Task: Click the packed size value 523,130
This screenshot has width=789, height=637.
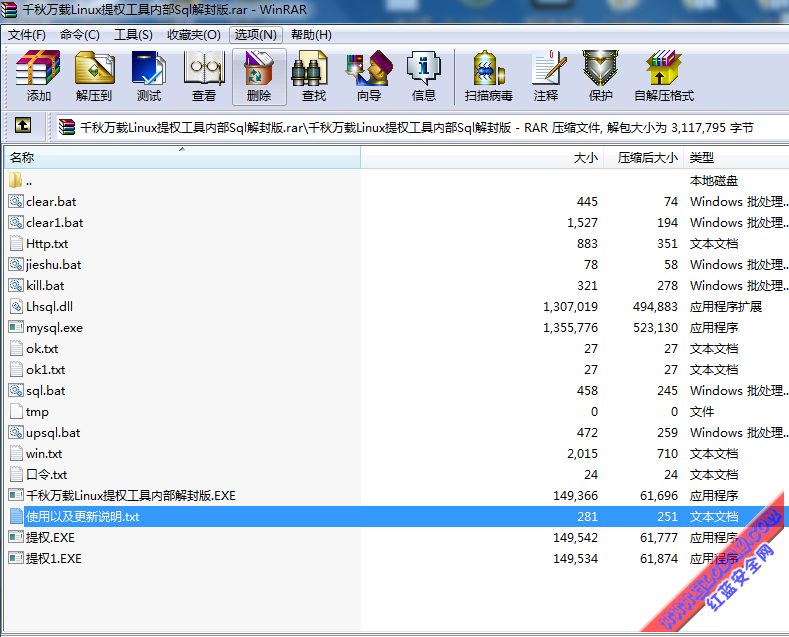Action: point(655,328)
